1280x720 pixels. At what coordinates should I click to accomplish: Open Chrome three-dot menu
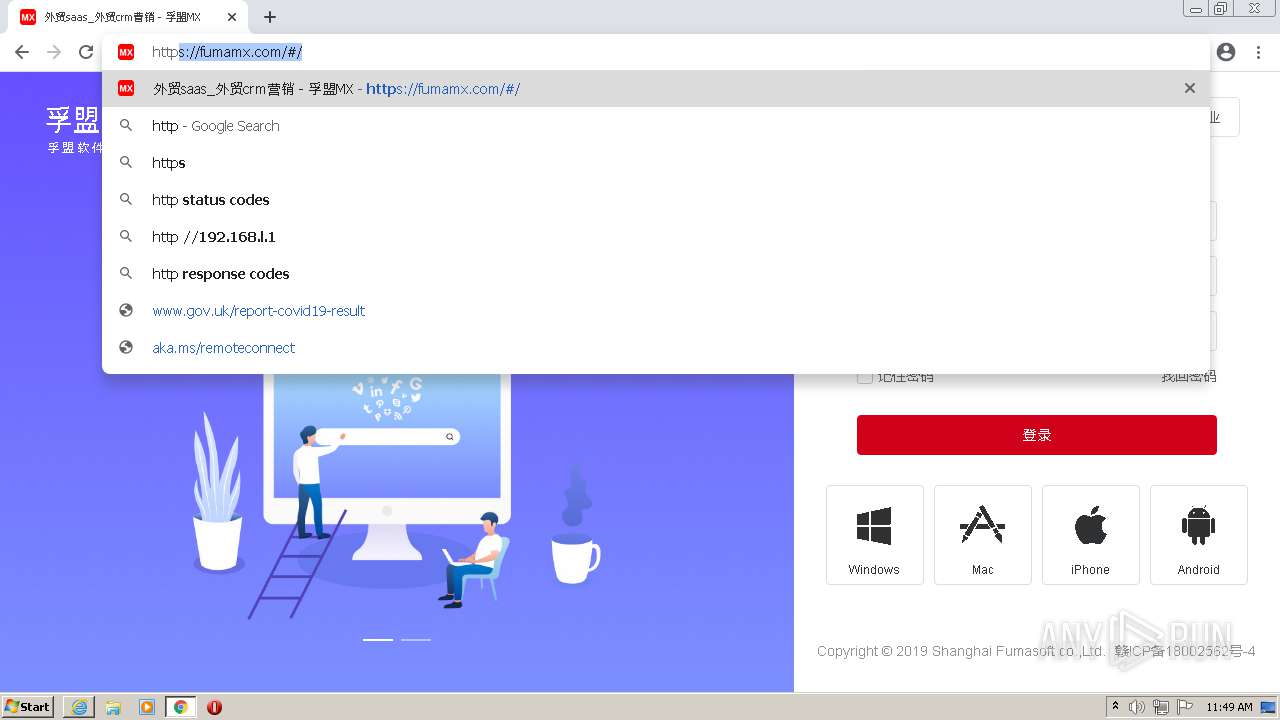click(1259, 52)
